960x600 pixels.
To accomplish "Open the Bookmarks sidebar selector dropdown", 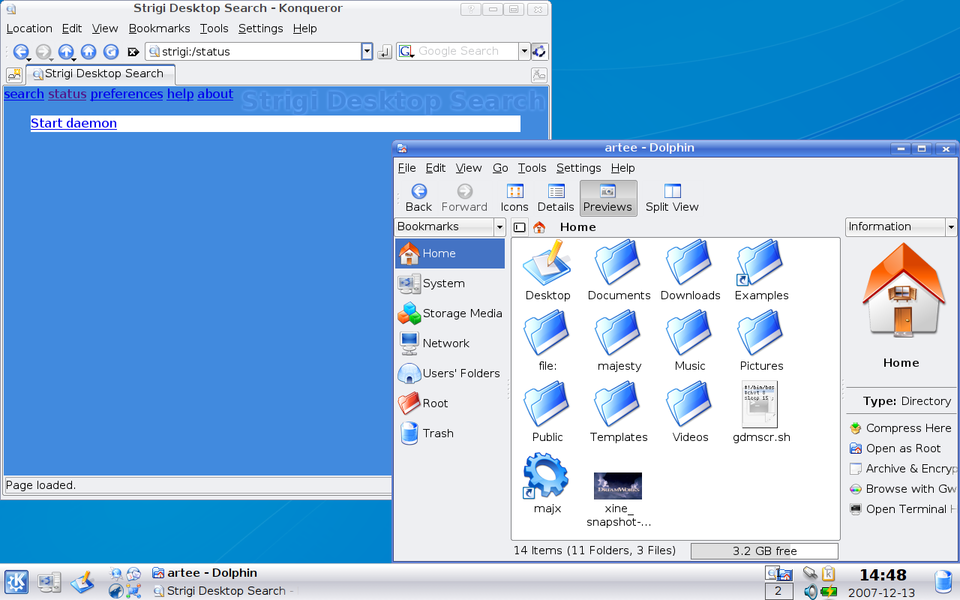I will click(x=499, y=227).
